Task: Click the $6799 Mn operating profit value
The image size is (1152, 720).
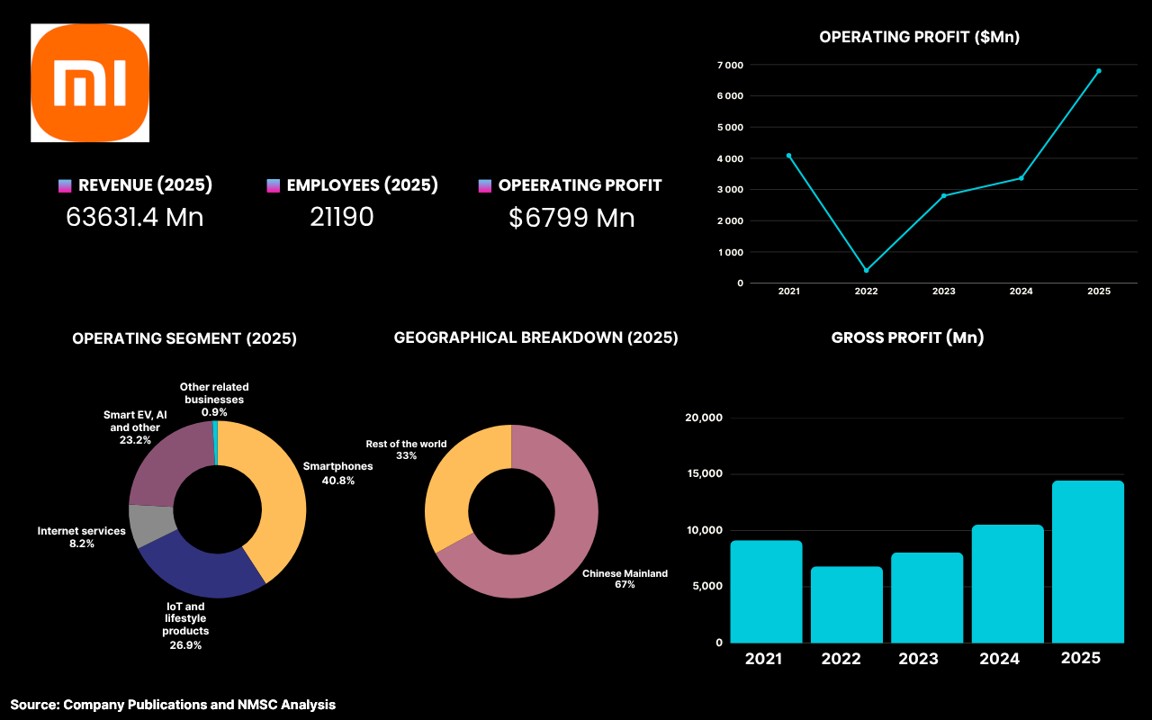Action: [572, 218]
